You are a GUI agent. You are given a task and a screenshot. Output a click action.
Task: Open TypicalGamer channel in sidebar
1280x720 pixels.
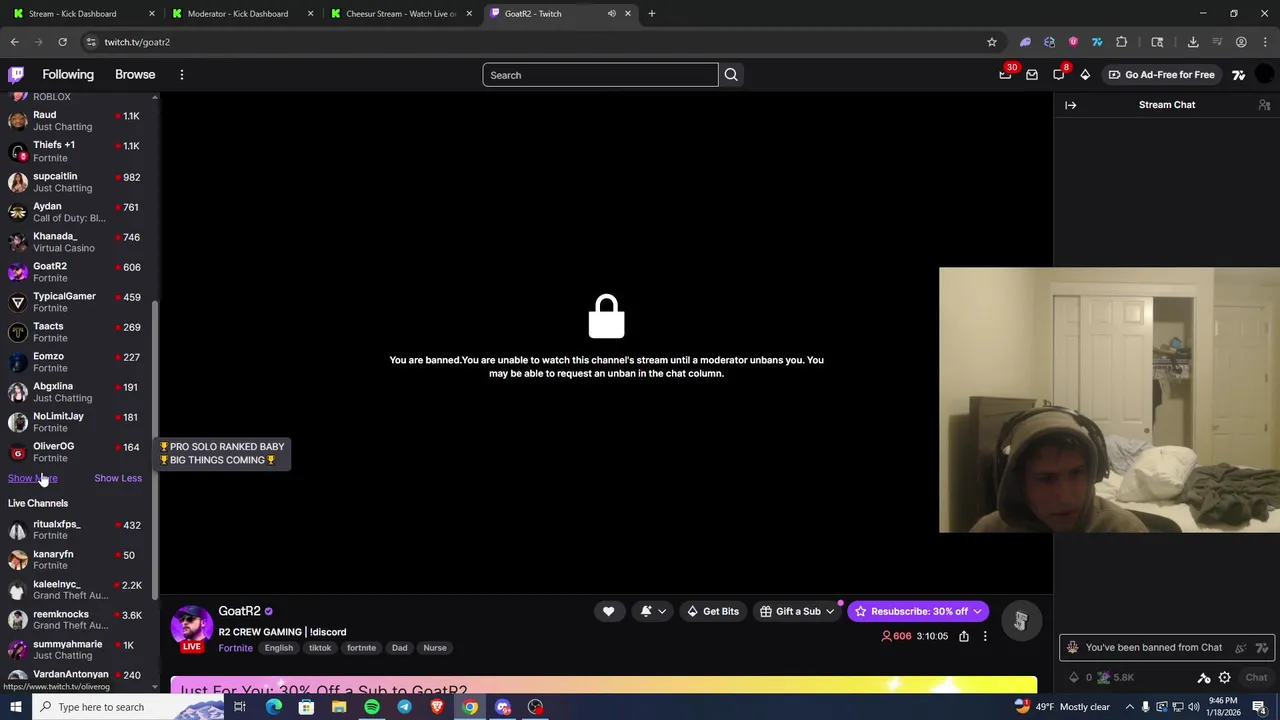click(77, 302)
